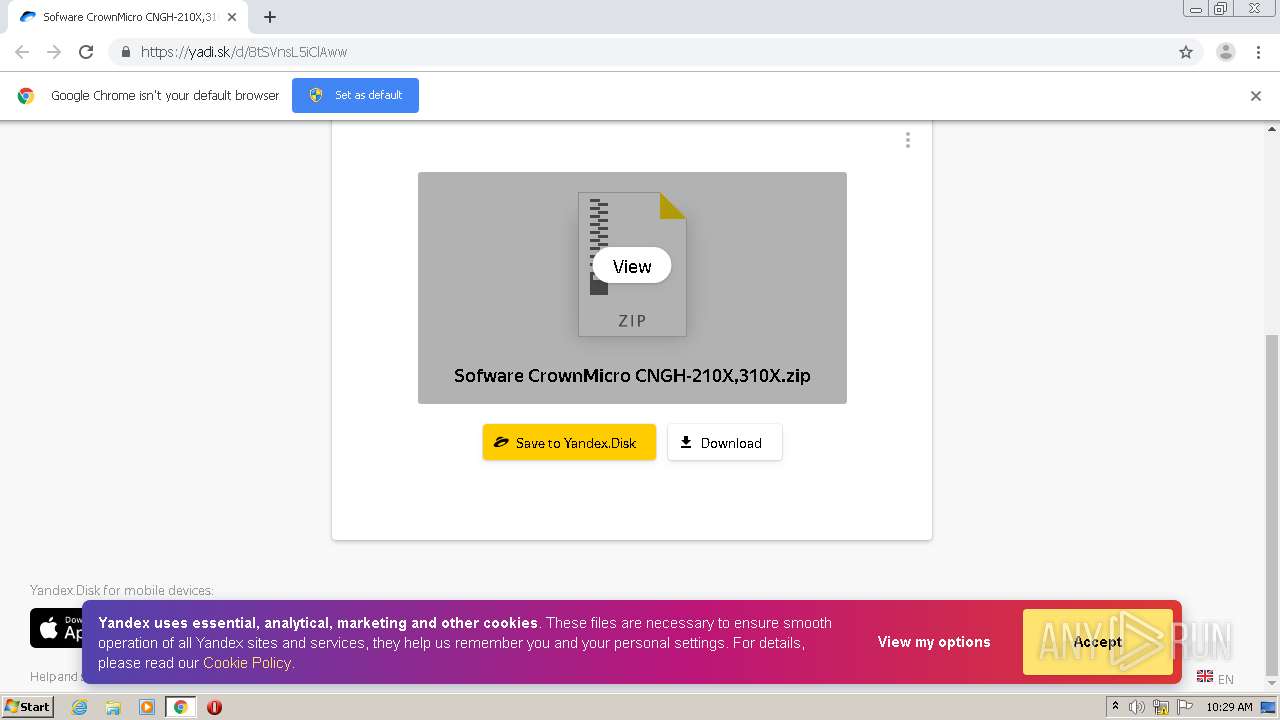
Task: Show hidden system tray icons
Action: (x=1115, y=707)
